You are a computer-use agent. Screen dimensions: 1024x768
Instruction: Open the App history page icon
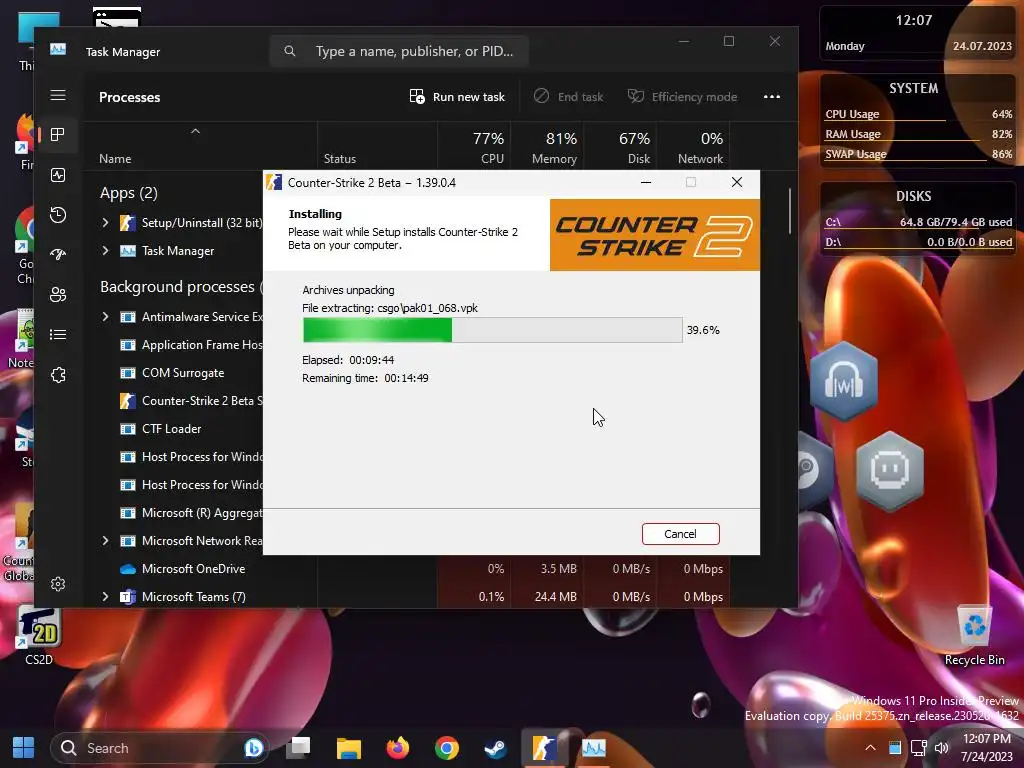pyautogui.click(x=58, y=215)
